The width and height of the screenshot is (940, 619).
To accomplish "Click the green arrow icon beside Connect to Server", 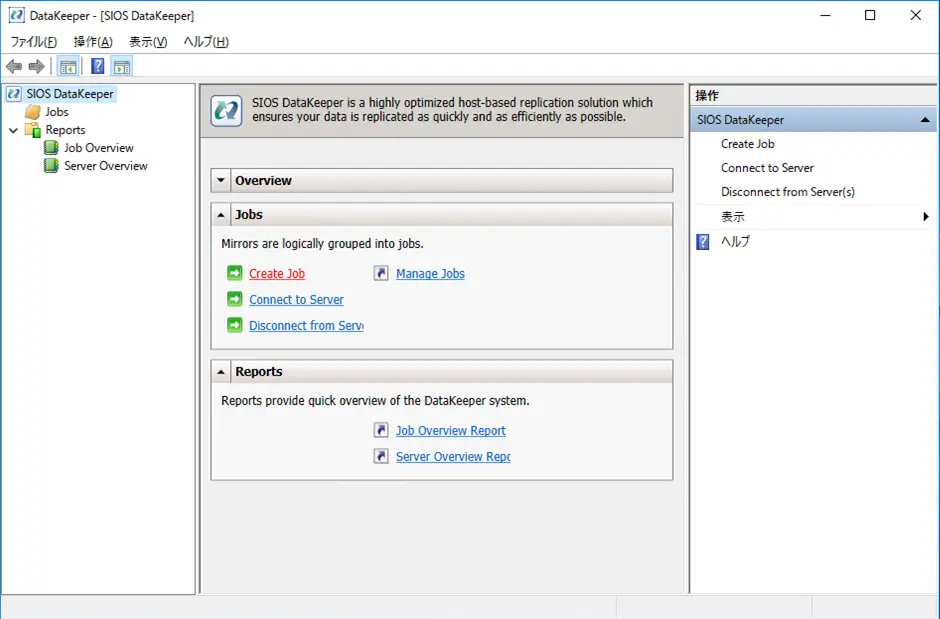I will pyautogui.click(x=234, y=299).
